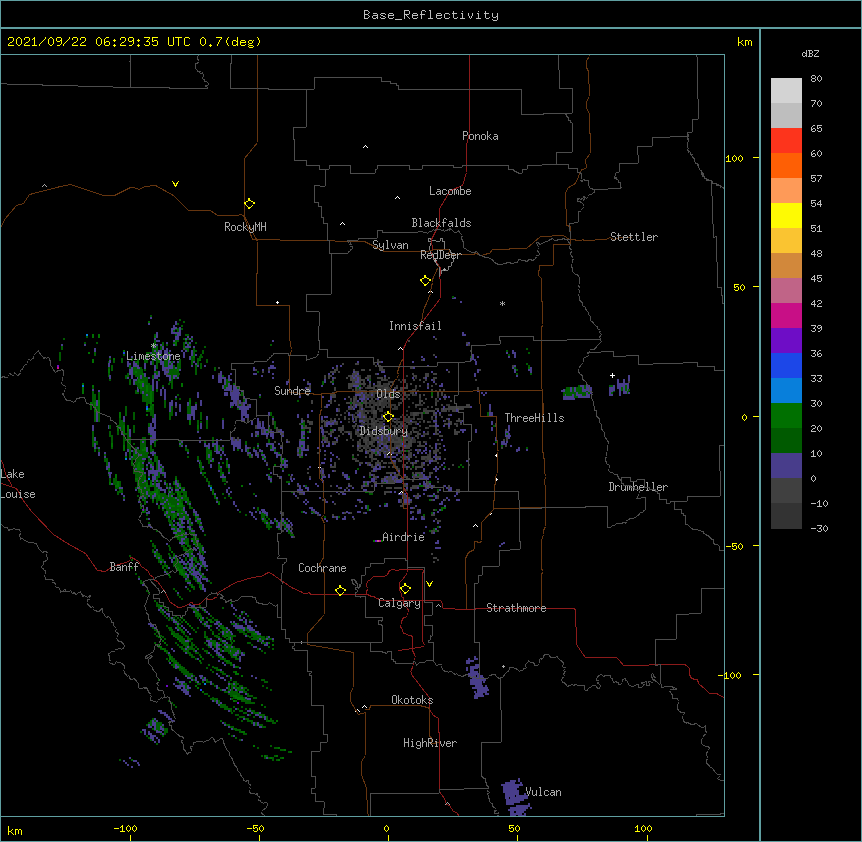
Task: Click the yellow diamond marker above Calgary label
Action: pos(405,589)
